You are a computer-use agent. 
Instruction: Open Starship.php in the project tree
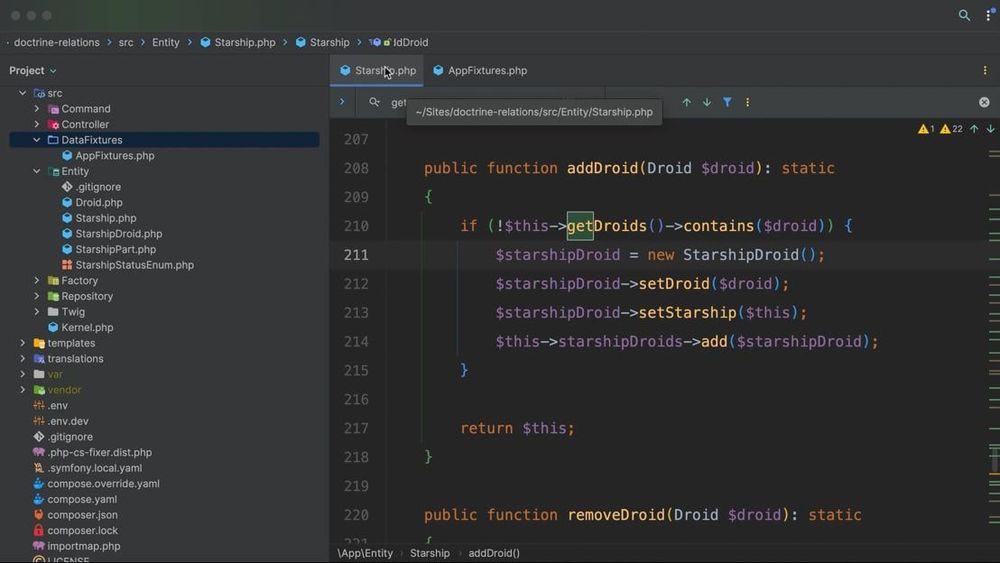coord(105,218)
